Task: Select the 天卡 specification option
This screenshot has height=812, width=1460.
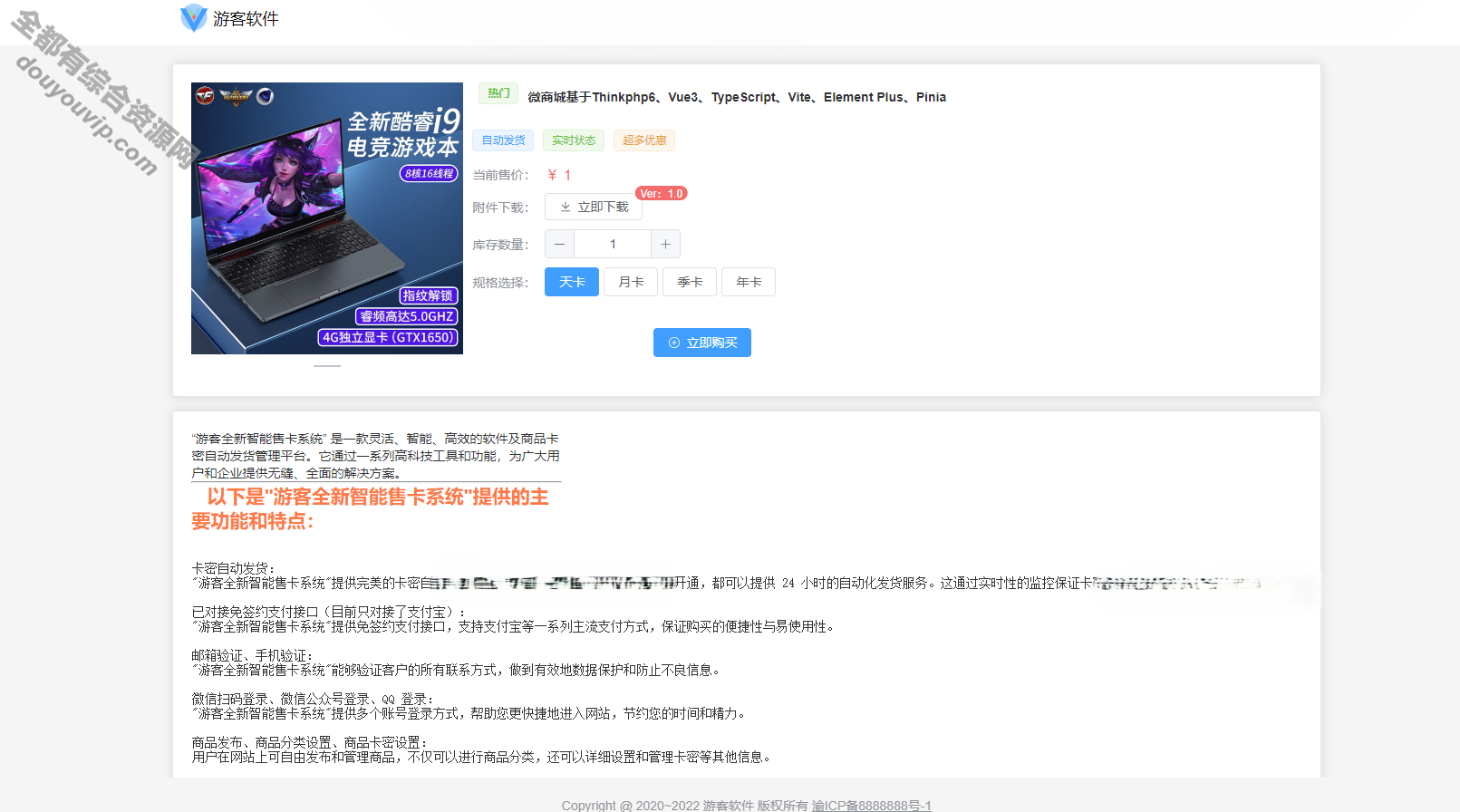Action: pyautogui.click(x=572, y=282)
